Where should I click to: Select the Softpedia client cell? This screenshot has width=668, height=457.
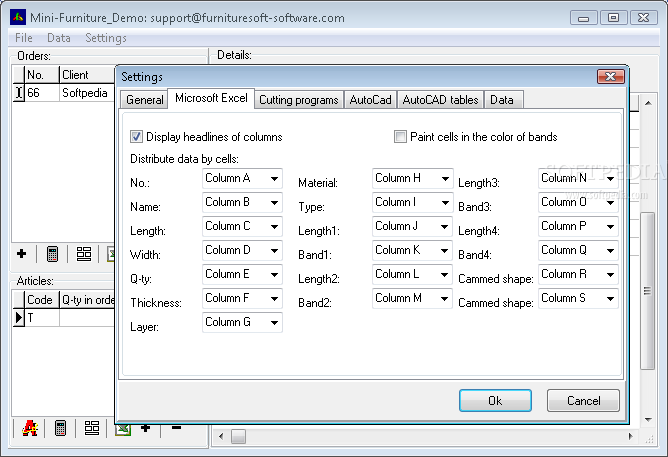tap(87, 92)
